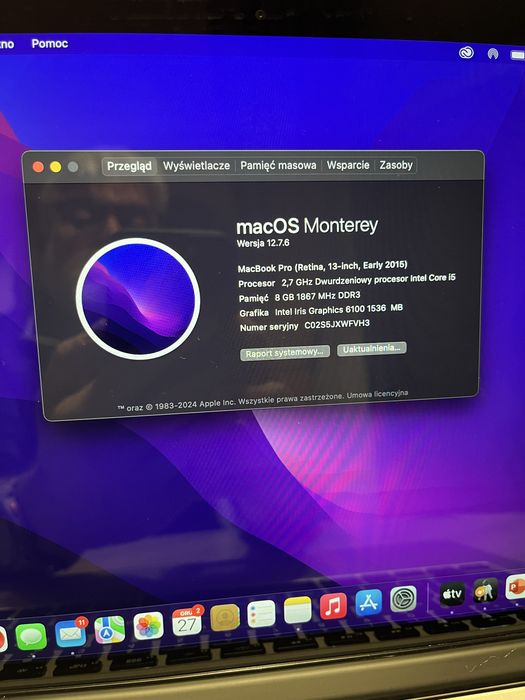Screen dimensions: 525x700
Task: Open the Notes app in the Dock
Action: click(297, 610)
